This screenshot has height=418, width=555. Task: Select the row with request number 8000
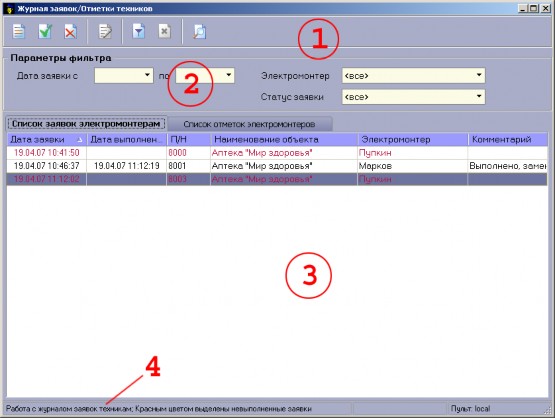click(x=277, y=153)
